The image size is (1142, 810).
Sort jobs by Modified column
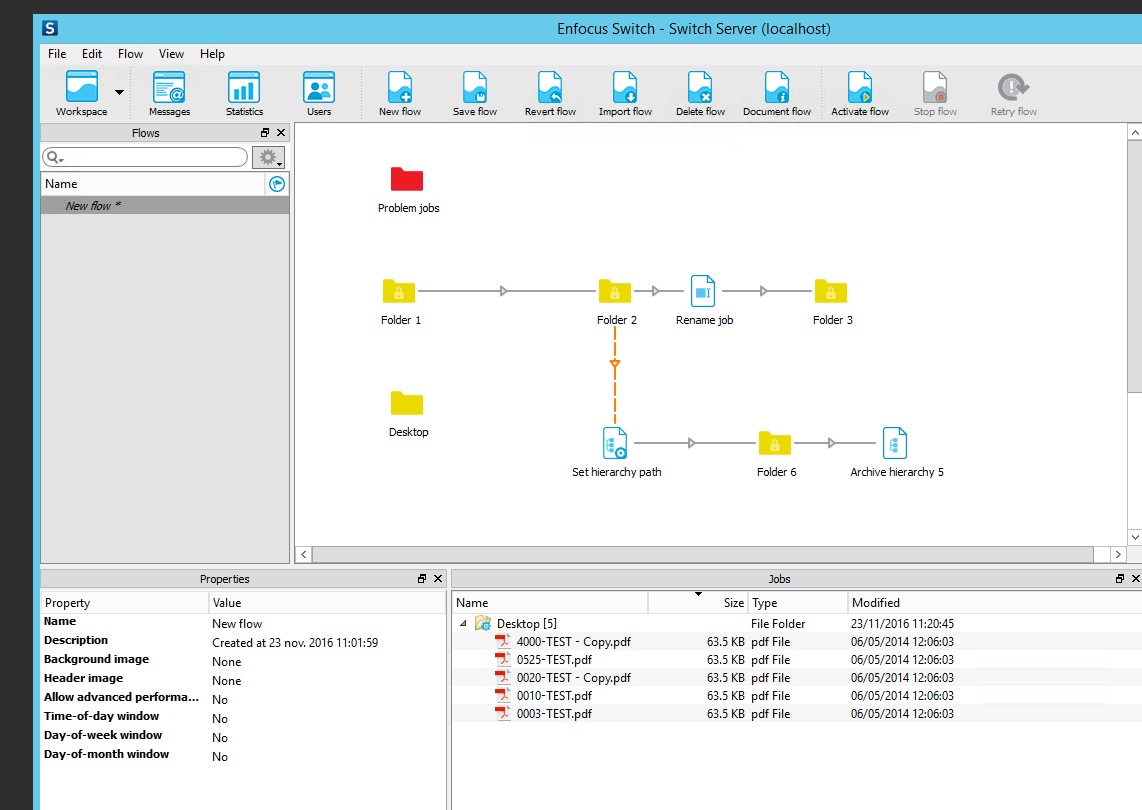(x=995, y=602)
